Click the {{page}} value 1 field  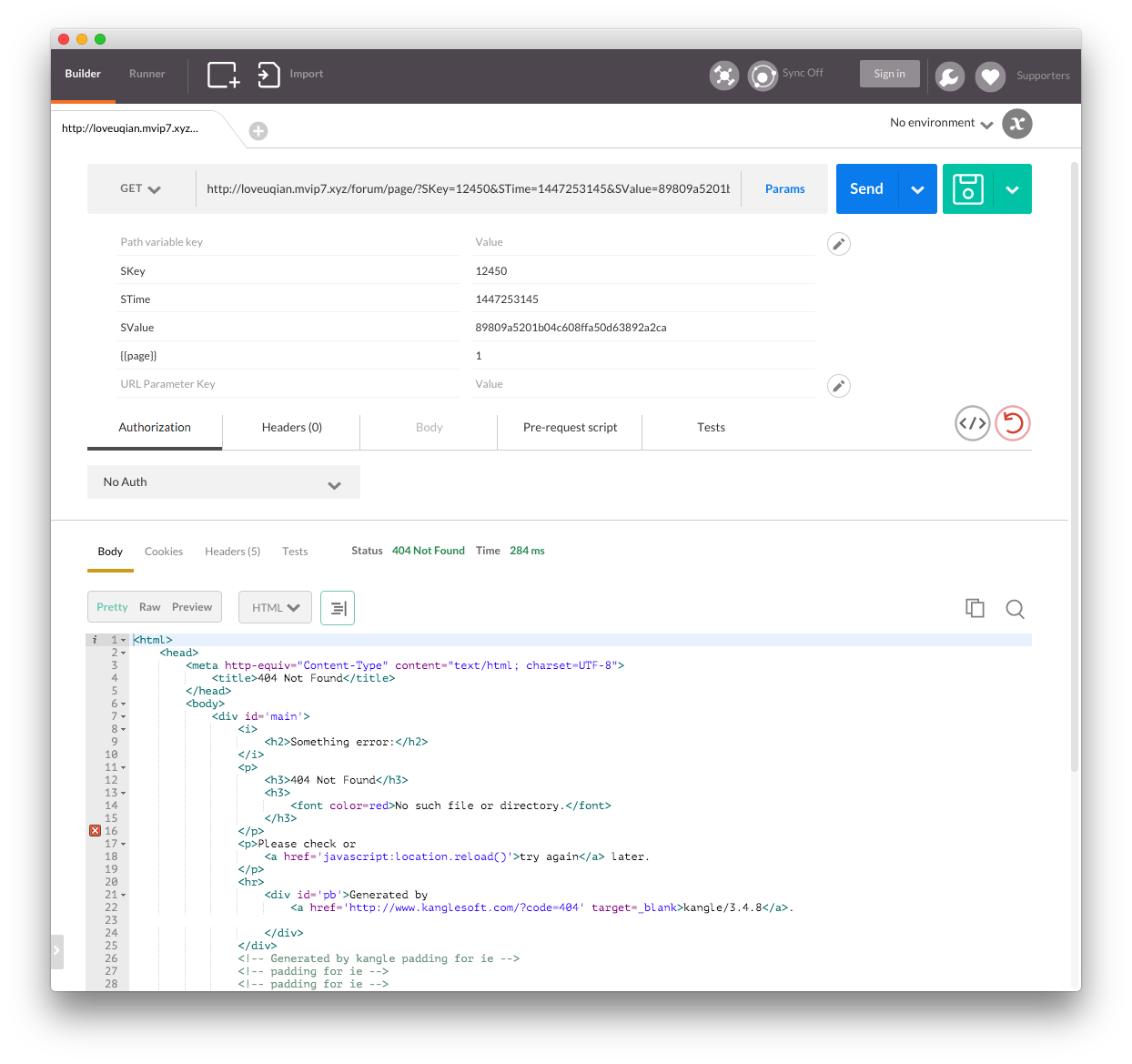pyautogui.click(x=644, y=356)
